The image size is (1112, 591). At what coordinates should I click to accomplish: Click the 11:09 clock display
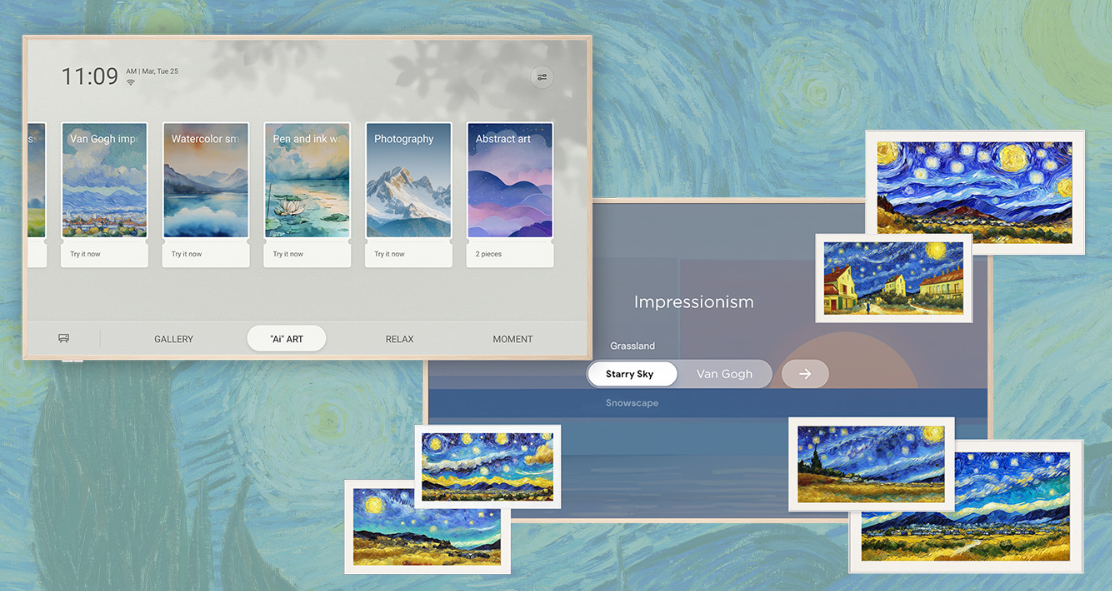point(89,76)
